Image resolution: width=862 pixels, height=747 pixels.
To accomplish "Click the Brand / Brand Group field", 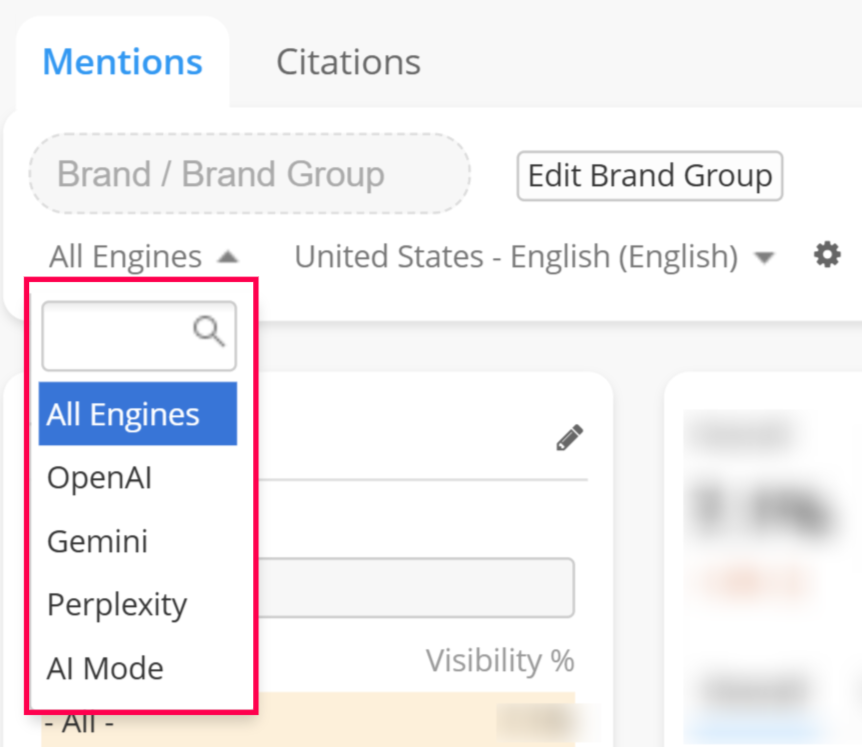I will tap(249, 175).
